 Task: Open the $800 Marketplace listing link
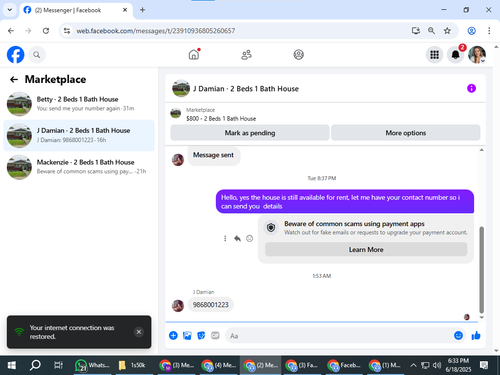coord(221,114)
